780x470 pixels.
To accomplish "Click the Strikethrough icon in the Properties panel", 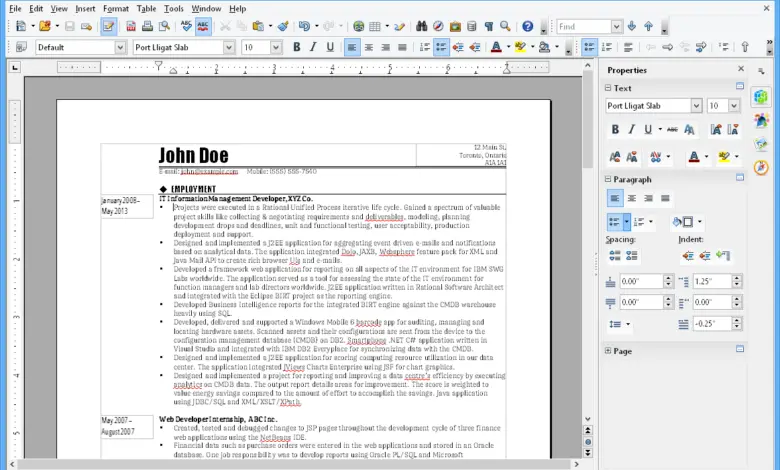I will (x=670, y=129).
